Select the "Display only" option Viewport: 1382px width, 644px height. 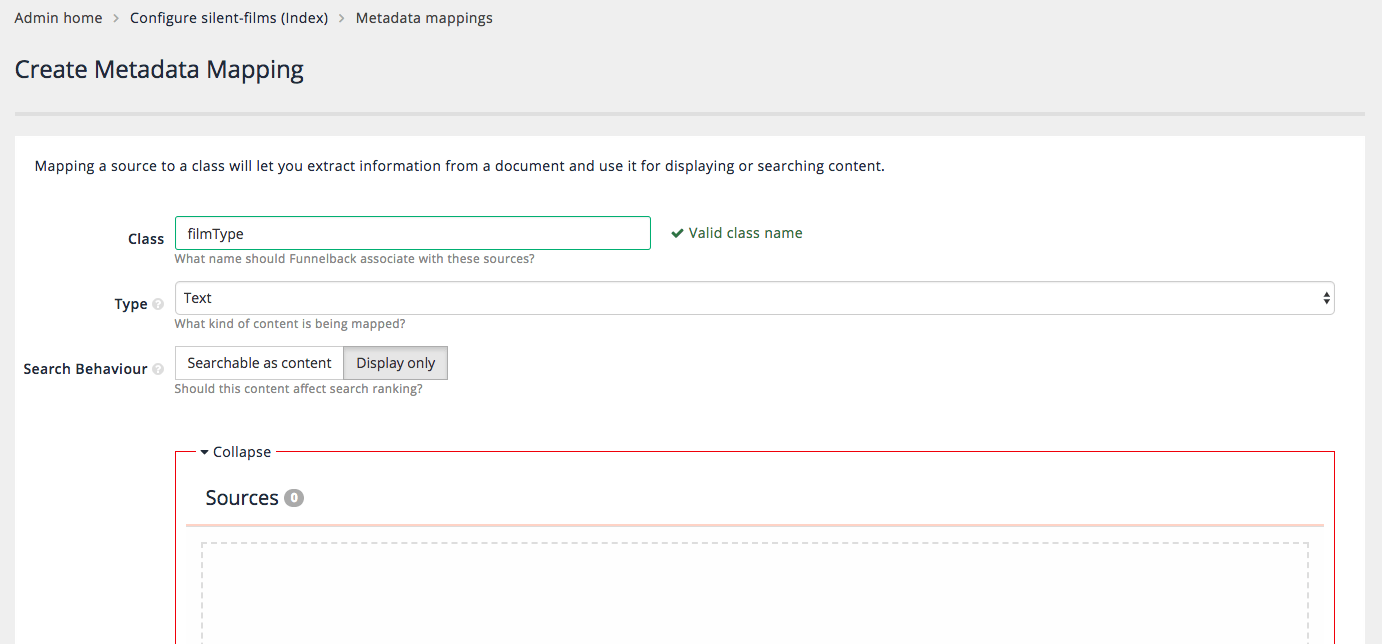pyautogui.click(x=395, y=363)
